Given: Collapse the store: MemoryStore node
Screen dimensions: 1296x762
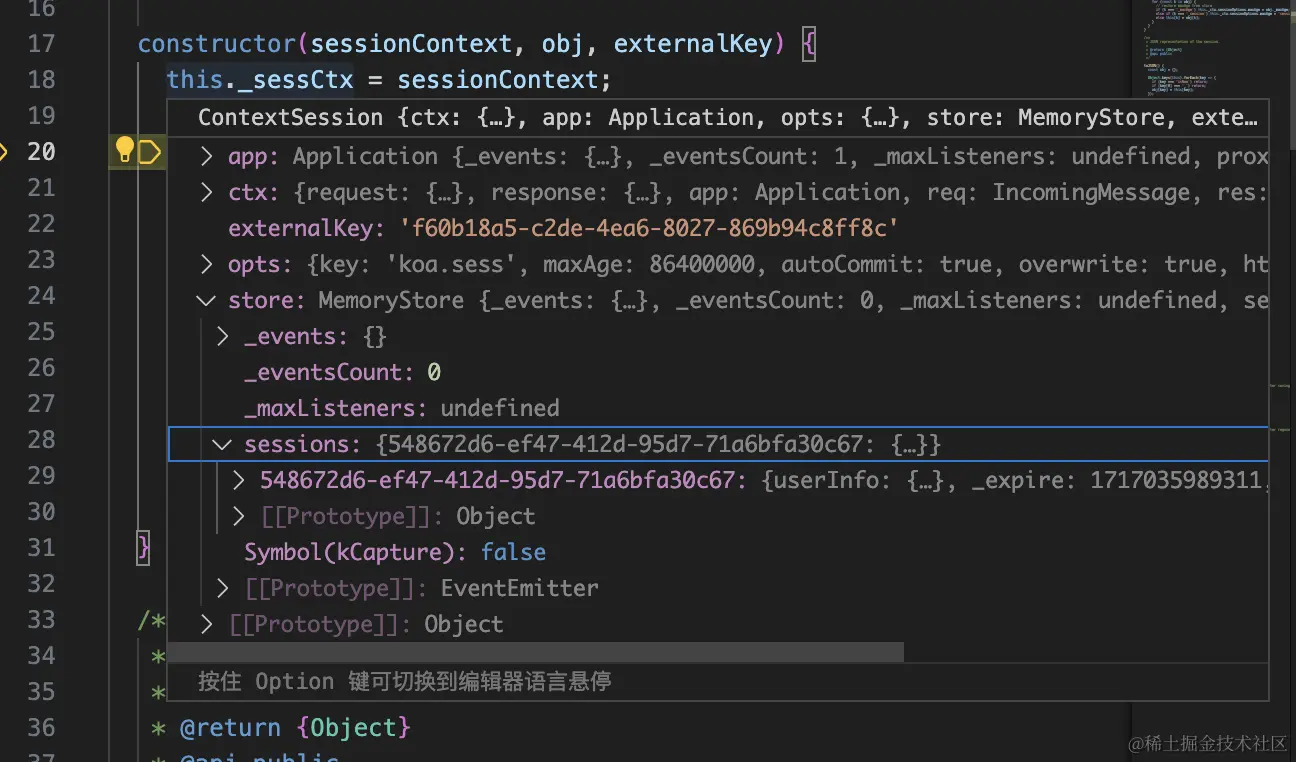Looking at the screenshot, I should [206, 300].
